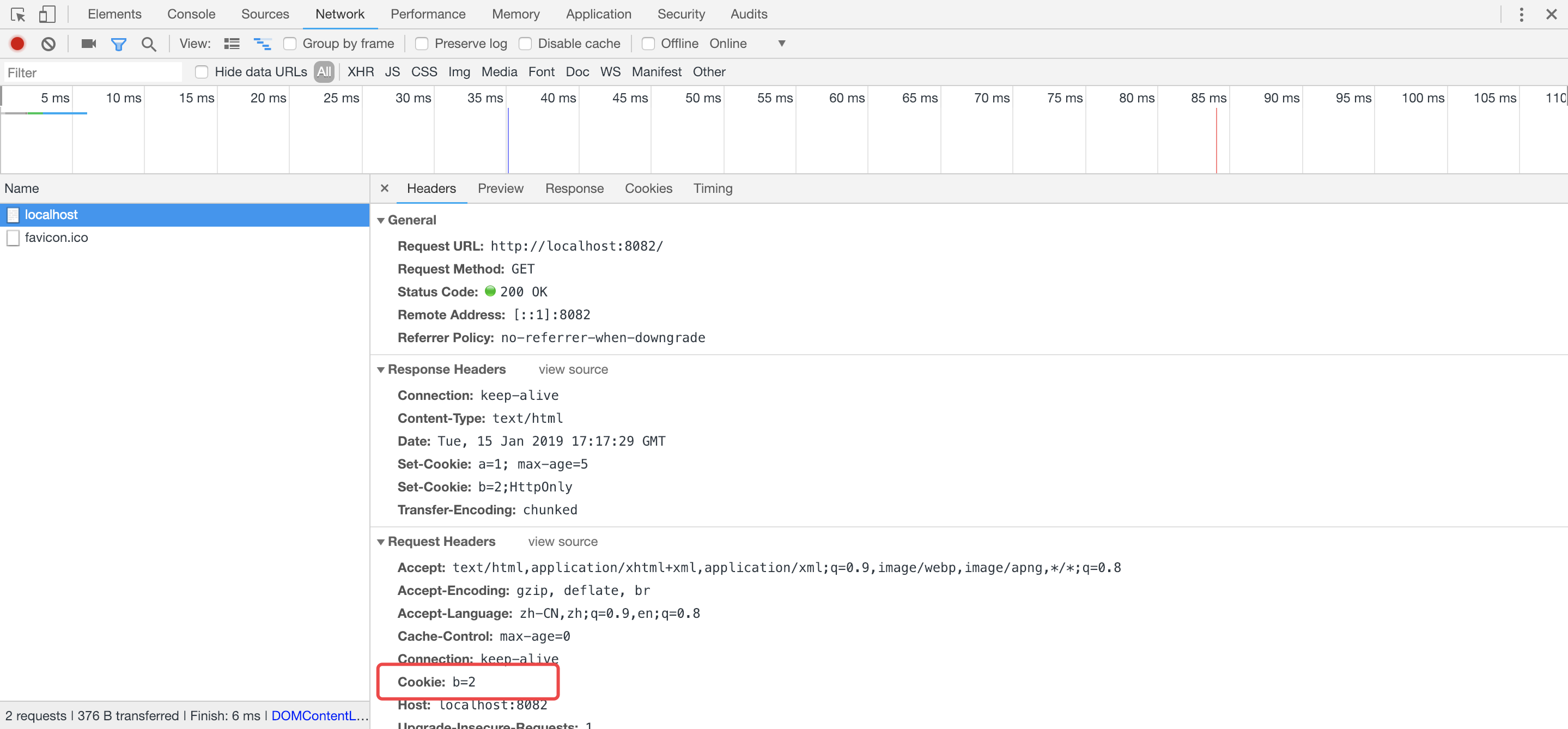Viewport: 1568px width, 729px height.
Task: Filter requests by CSS
Action: (x=424, y=72)
